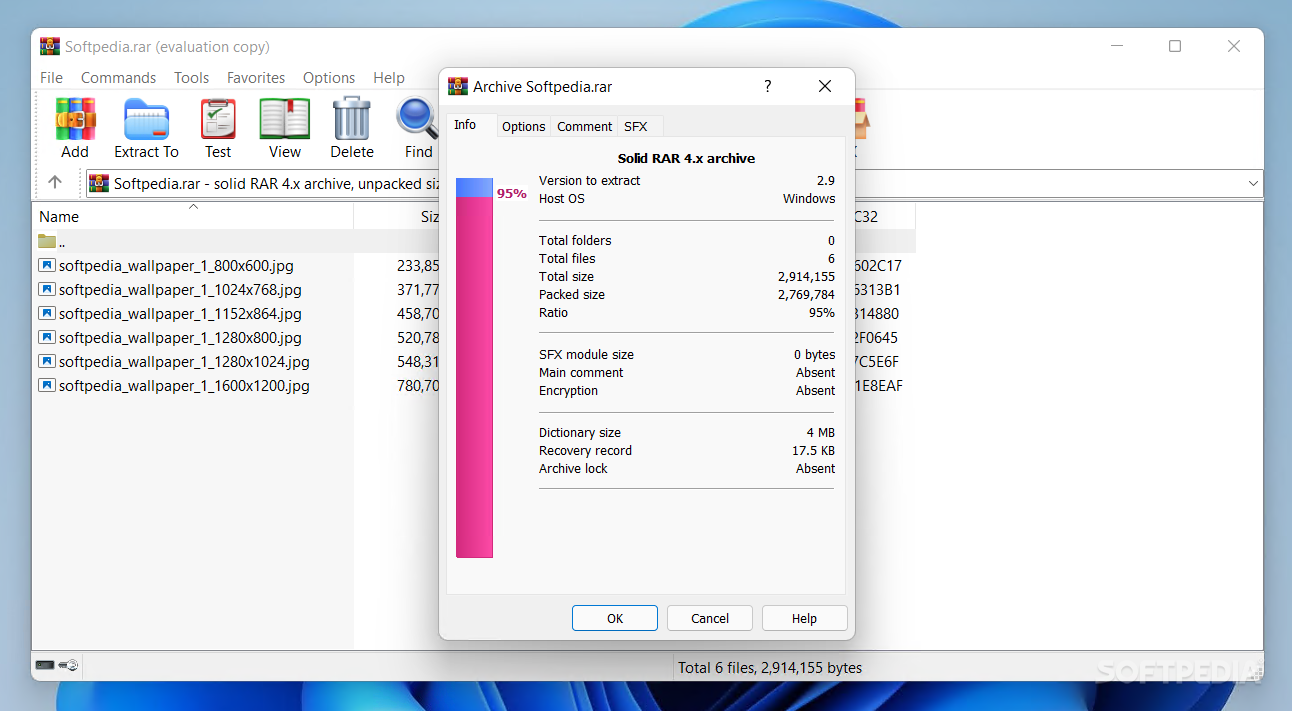Click the drive and key status bar icon
Viewport: 1292px width, 711px height.
[57, 665]
